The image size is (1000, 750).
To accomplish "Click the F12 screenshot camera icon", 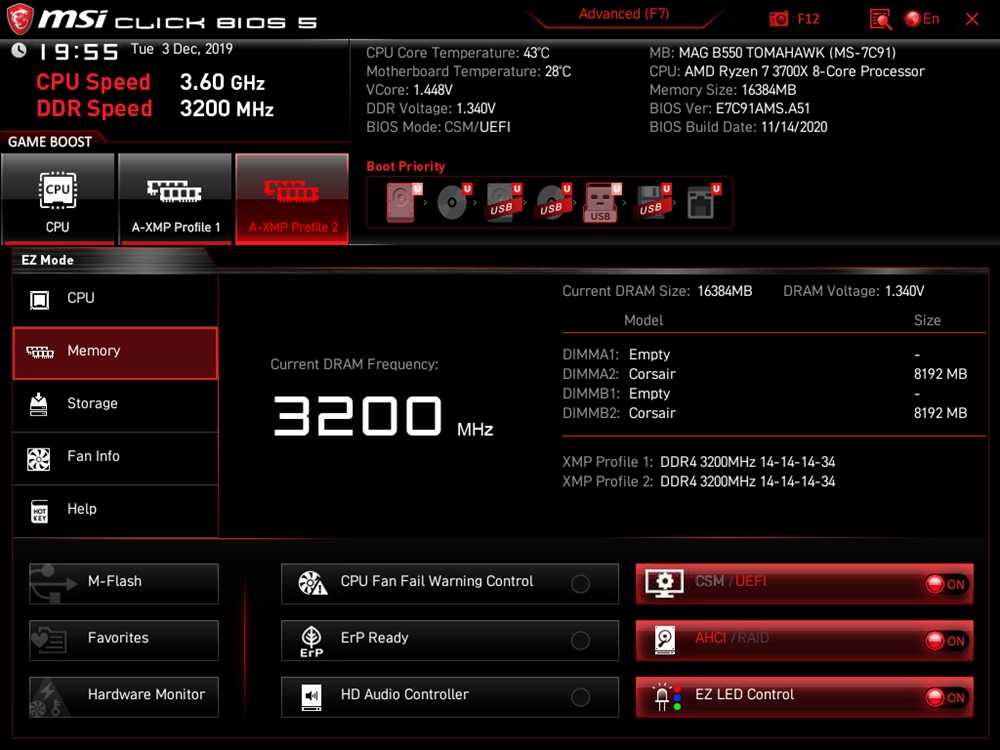I will click(x=779, y=19).
